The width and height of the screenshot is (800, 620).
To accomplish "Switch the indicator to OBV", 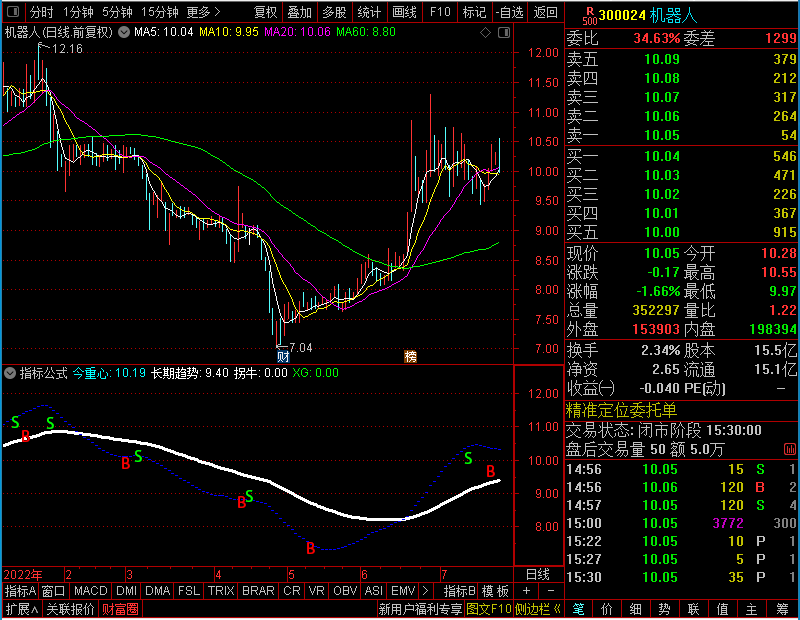I will pos(345,591).
